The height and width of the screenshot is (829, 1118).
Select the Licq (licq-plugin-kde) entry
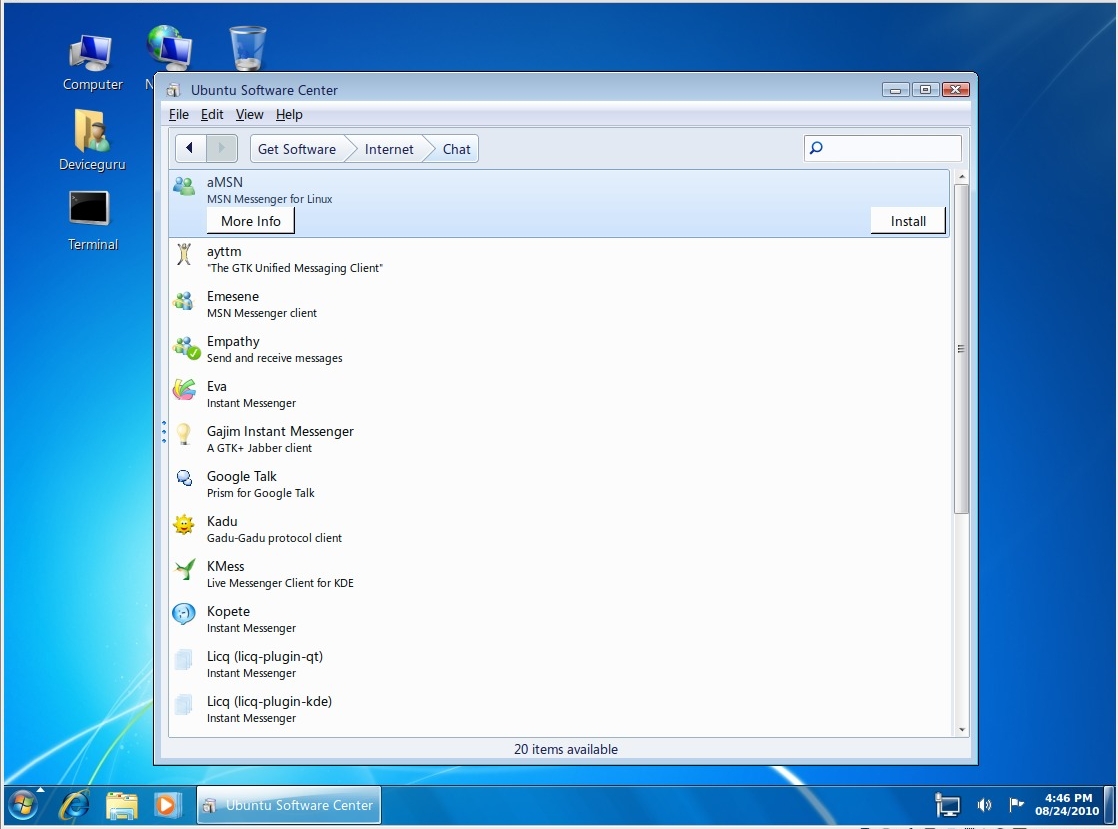point(559,709)
